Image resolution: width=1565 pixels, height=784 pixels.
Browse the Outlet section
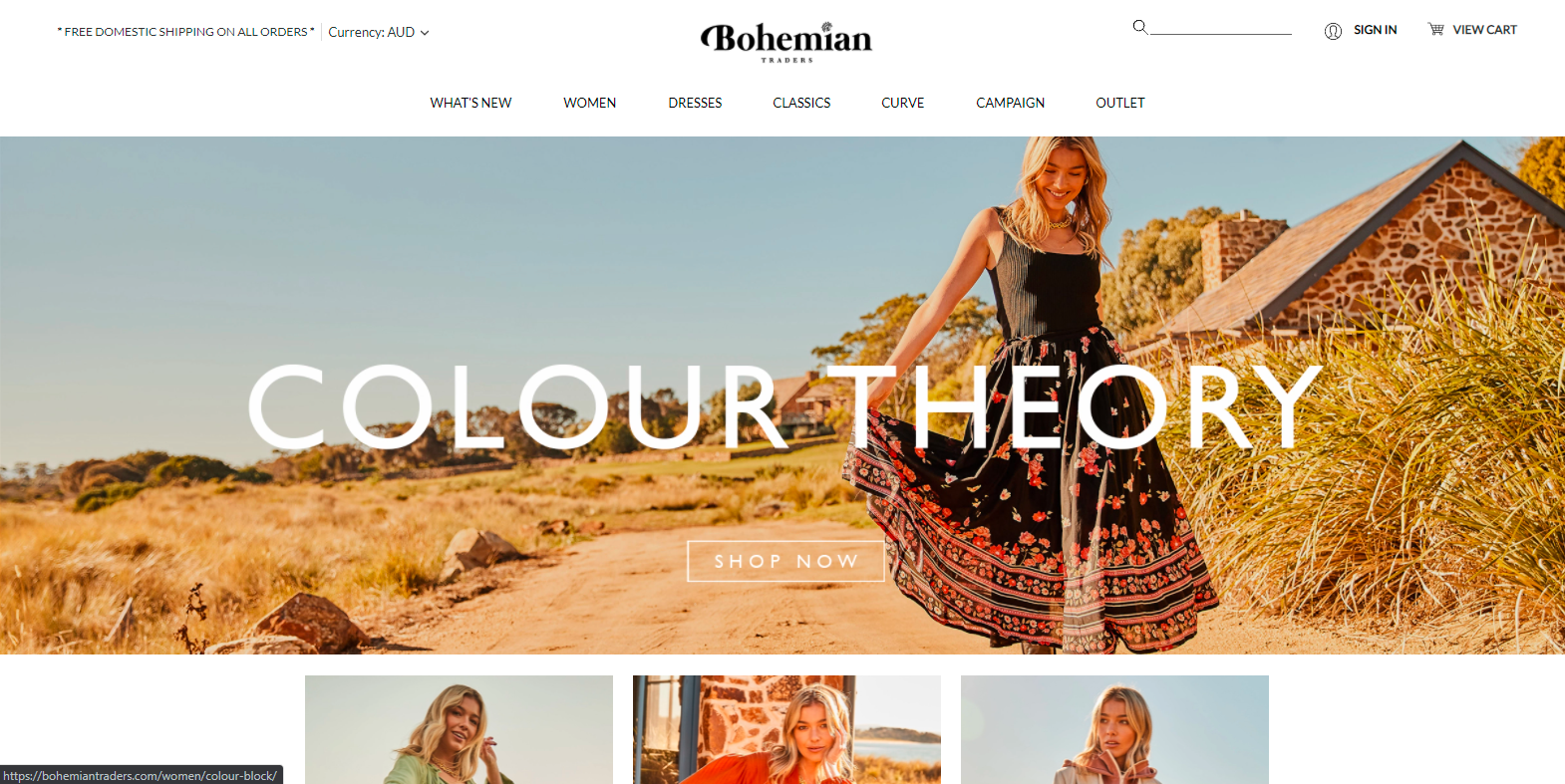pyautogui.click(x=1120, y=103)
